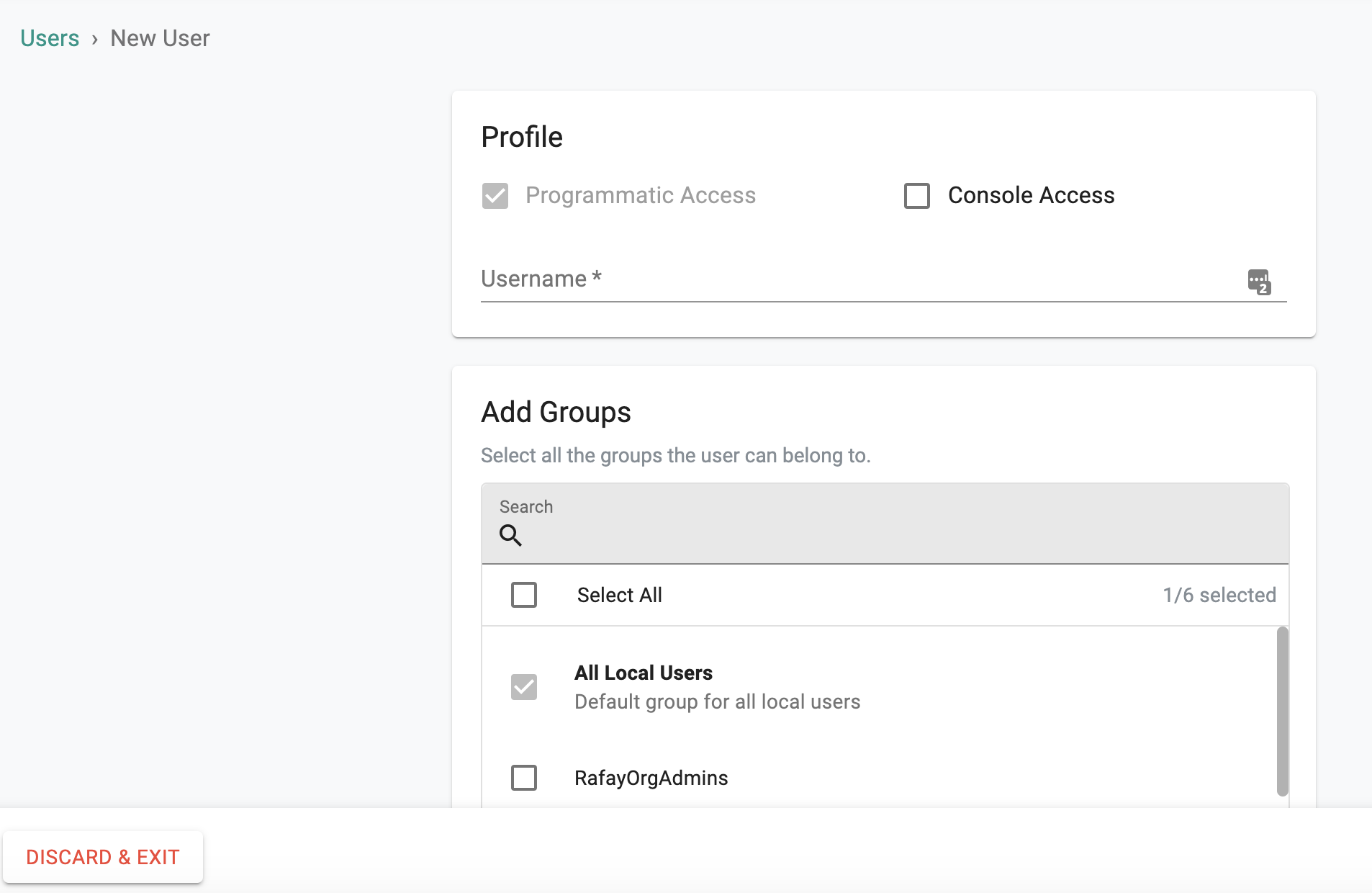Click the "All Local Users" group name
The image size is (1372, 893).
point(644,673)
